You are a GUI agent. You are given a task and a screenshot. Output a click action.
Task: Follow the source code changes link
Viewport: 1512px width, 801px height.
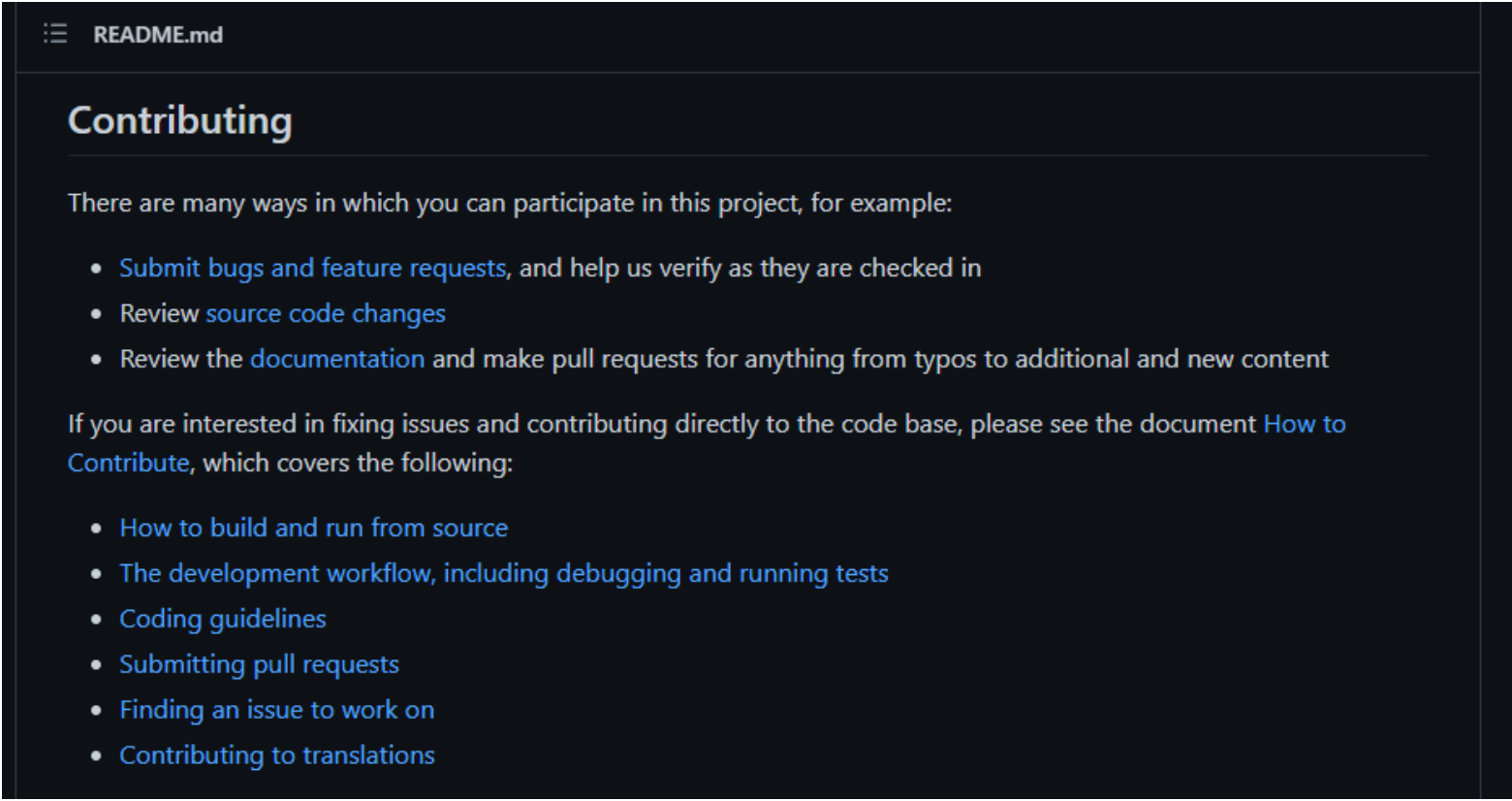coord(326,313)
